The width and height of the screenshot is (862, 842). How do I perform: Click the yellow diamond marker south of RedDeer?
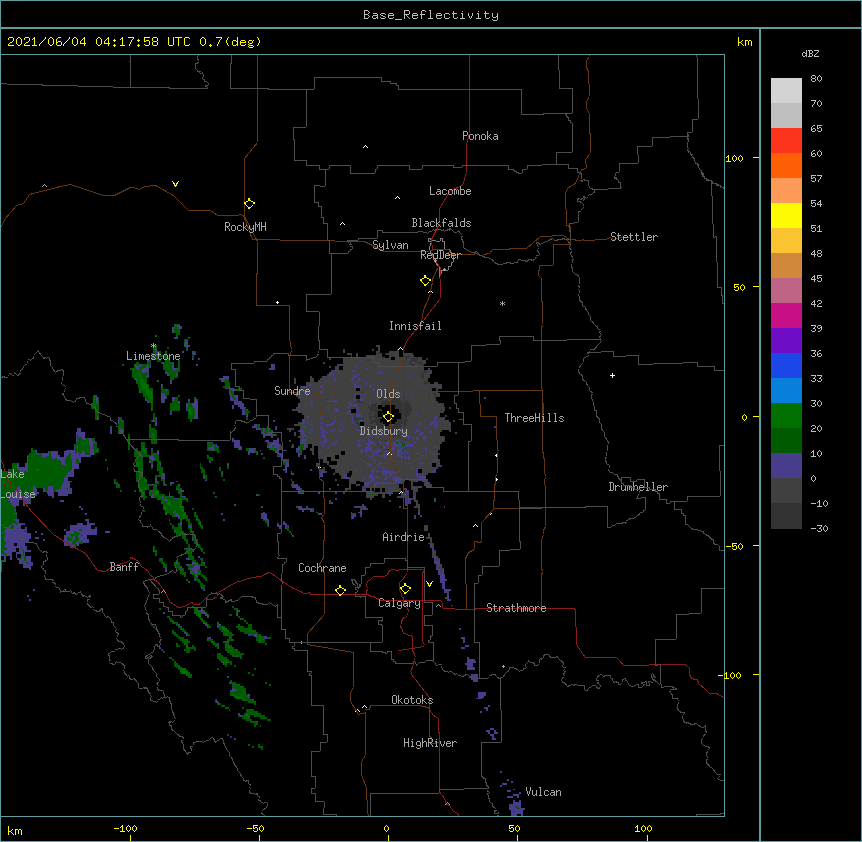point(426,281)
